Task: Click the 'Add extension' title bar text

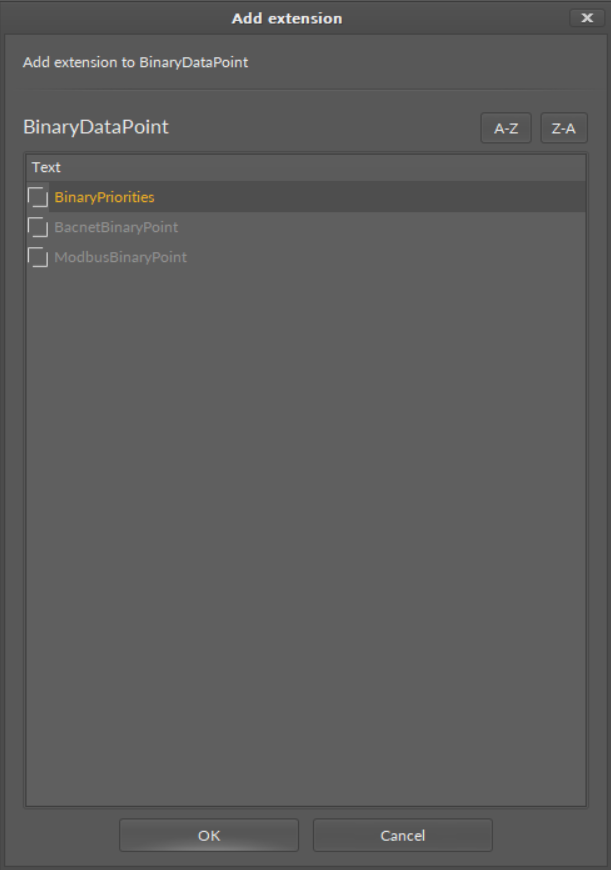Action: (x=286, y=18)
